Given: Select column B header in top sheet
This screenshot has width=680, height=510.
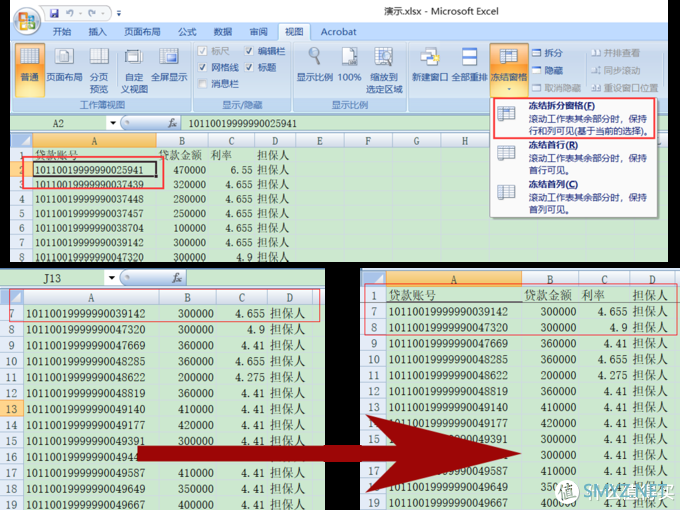Looking at the screenshot, I should [x=182, y=141].
